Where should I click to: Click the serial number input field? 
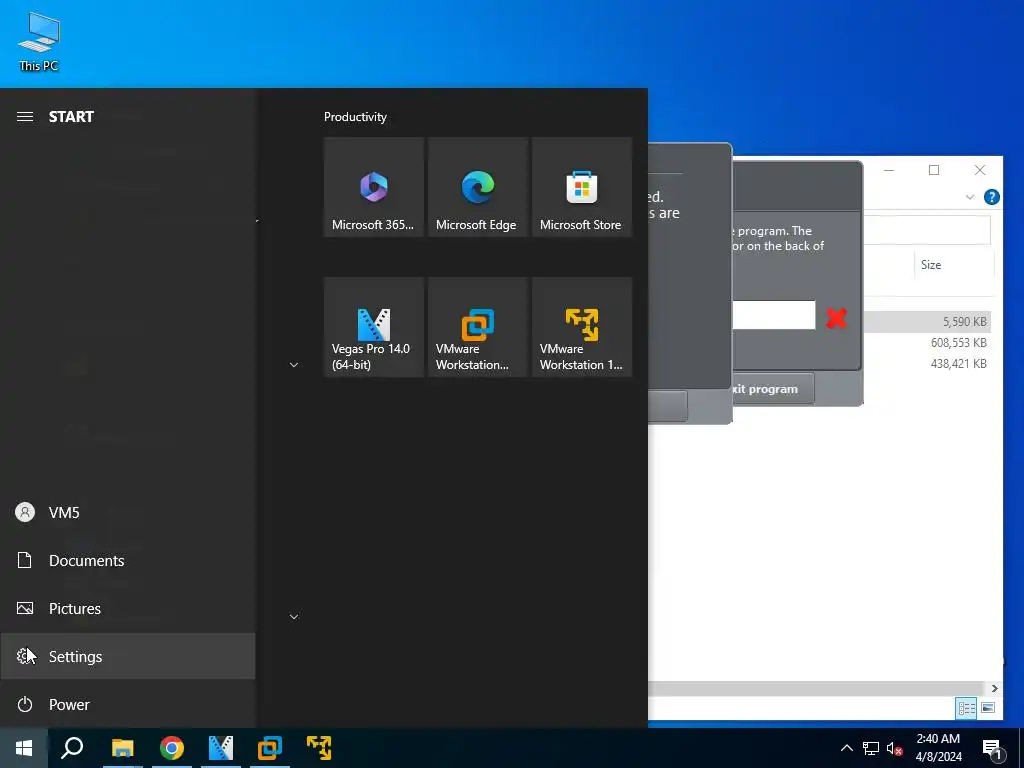(x=774, y=315)
